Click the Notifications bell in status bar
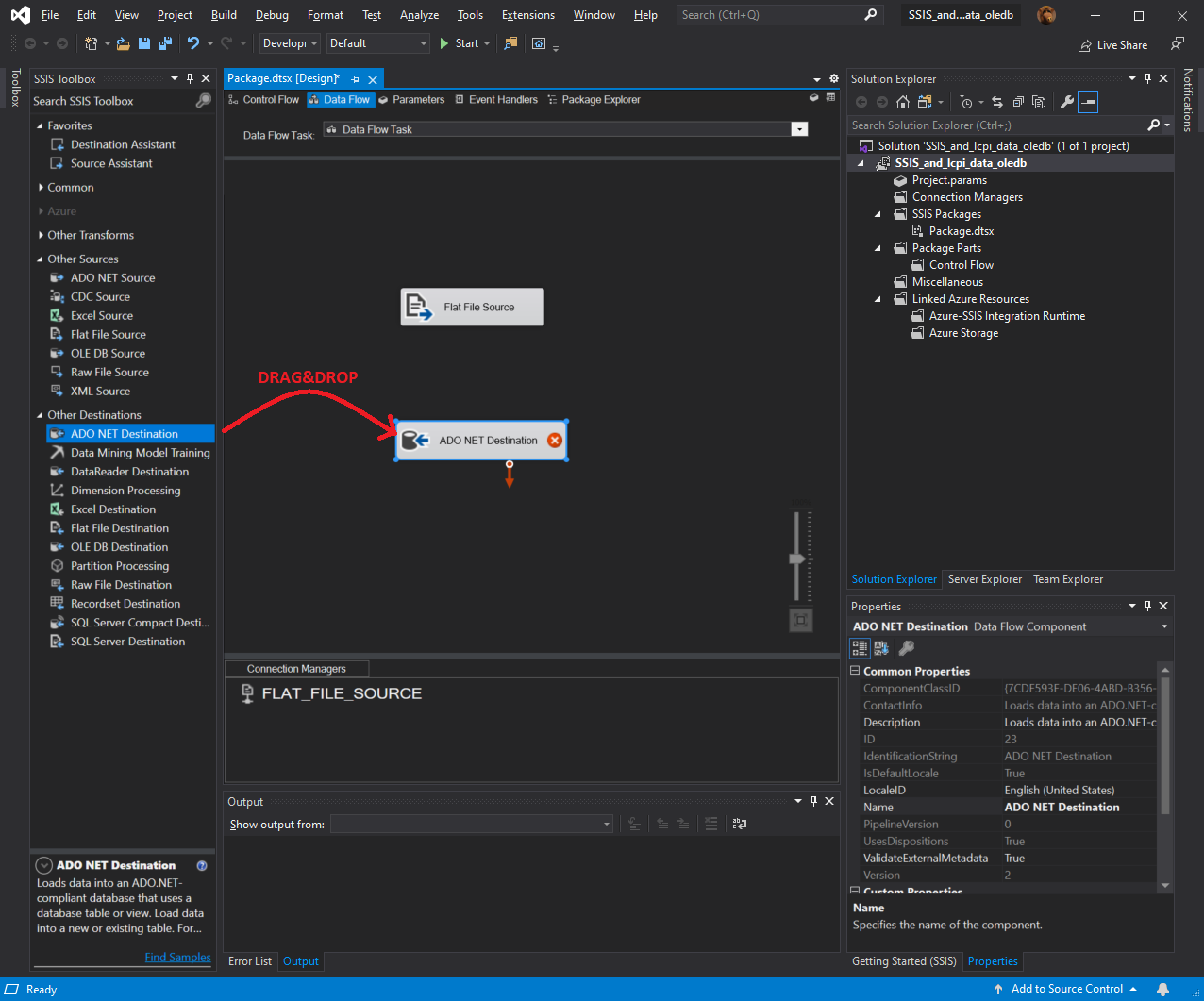 tap(1163, 989)
